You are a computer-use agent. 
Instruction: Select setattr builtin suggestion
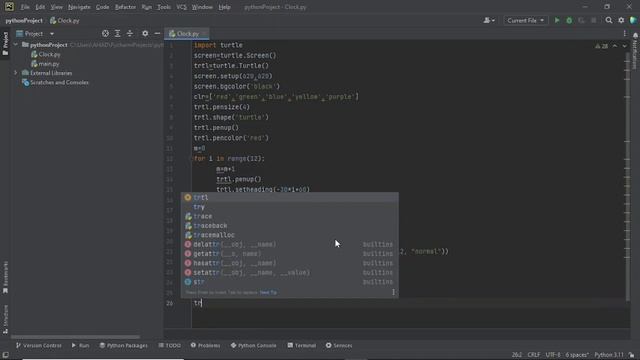289,273
